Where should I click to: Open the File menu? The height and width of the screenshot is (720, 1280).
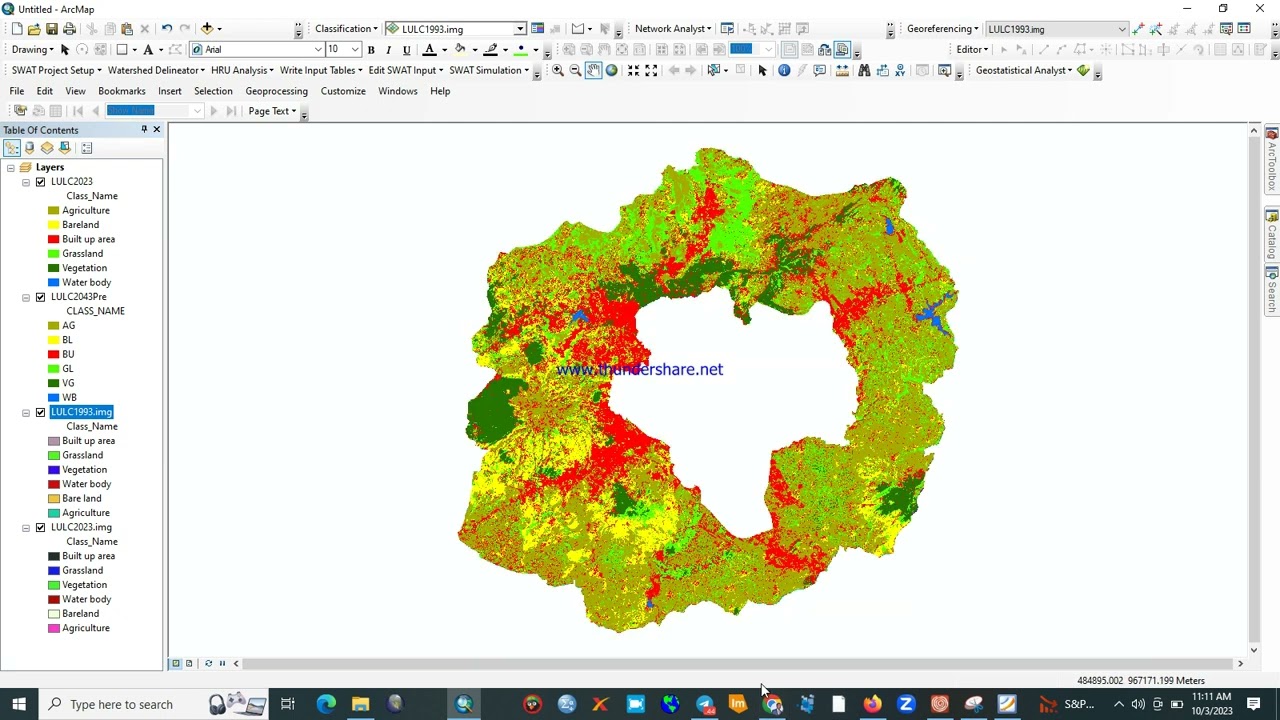click(x=17, y=91)
